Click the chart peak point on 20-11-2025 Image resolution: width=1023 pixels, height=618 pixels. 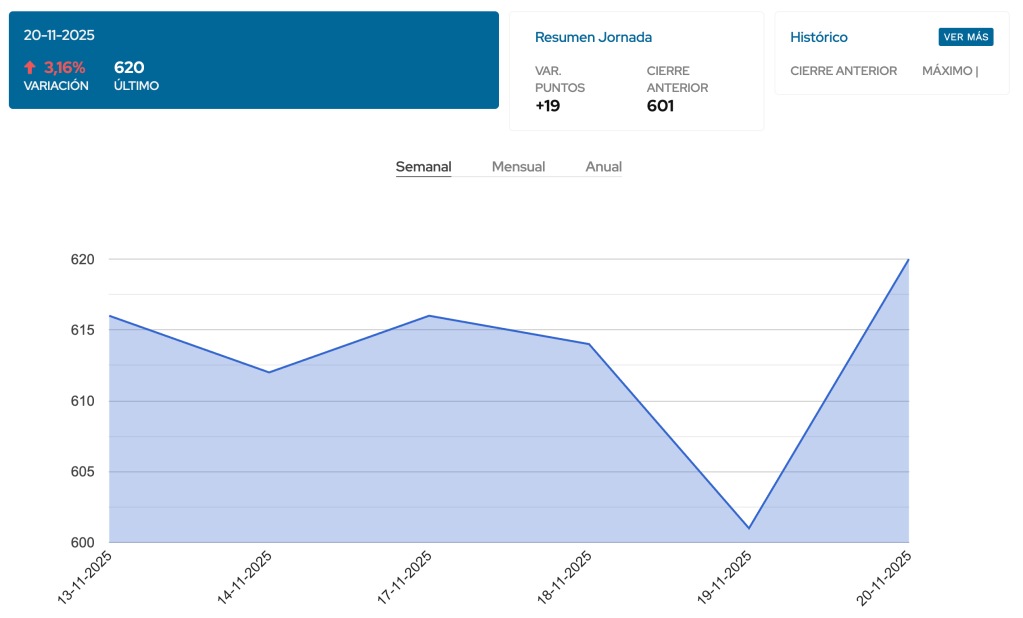(908, 260)
